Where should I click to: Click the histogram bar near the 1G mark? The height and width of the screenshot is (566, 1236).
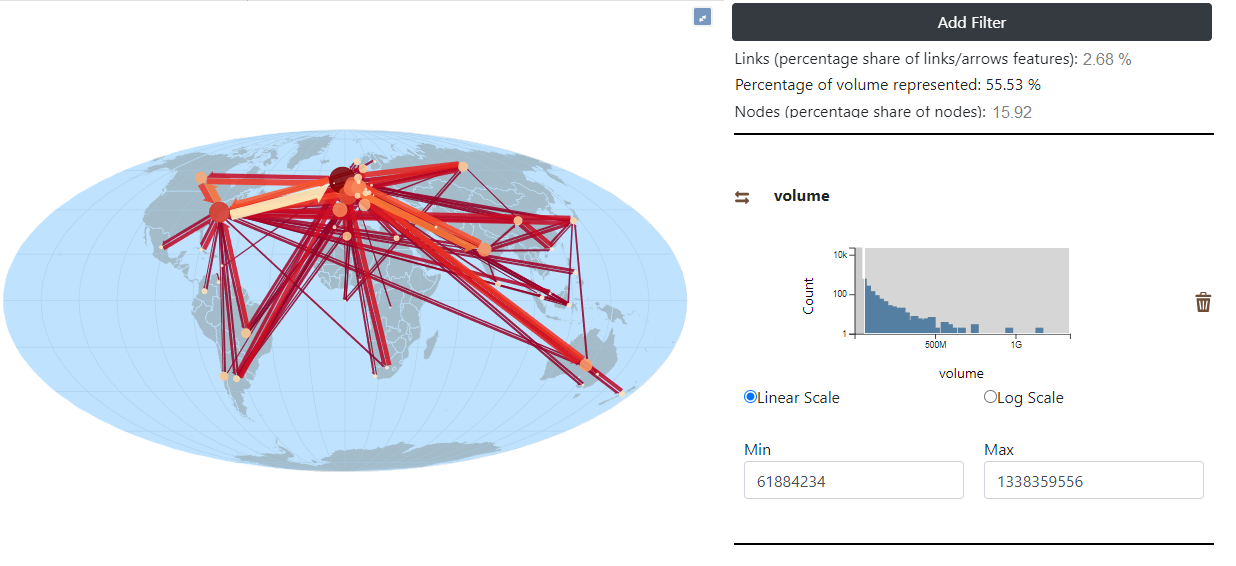point(1010,330)
